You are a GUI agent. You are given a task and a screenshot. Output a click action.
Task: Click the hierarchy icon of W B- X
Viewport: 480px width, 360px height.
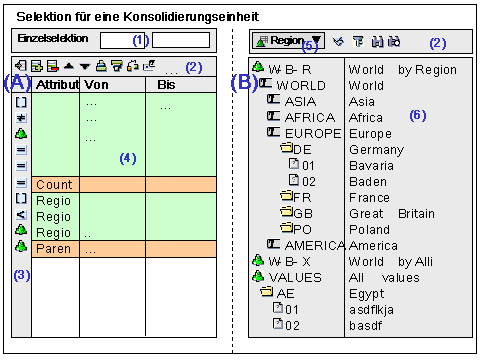[258, 260]
